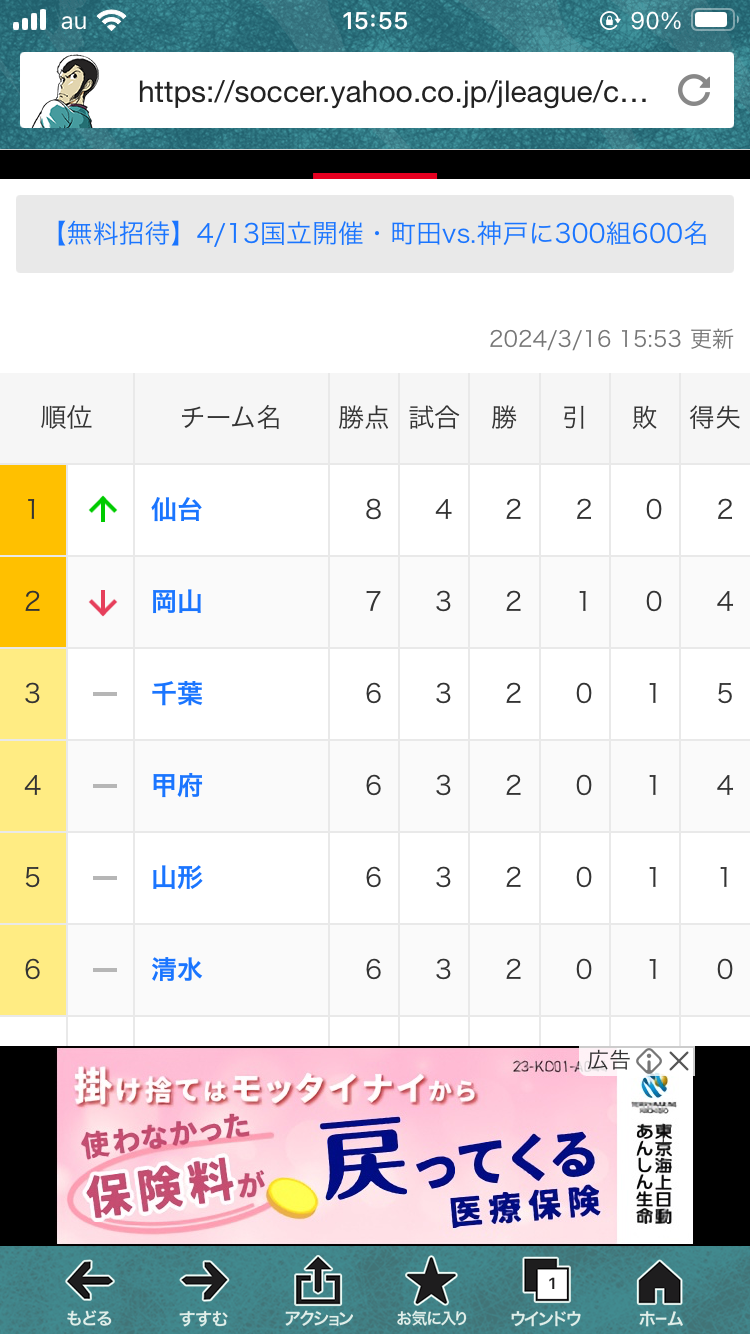
Task: Tap the 山形 team link
Action: pos(177,878)
